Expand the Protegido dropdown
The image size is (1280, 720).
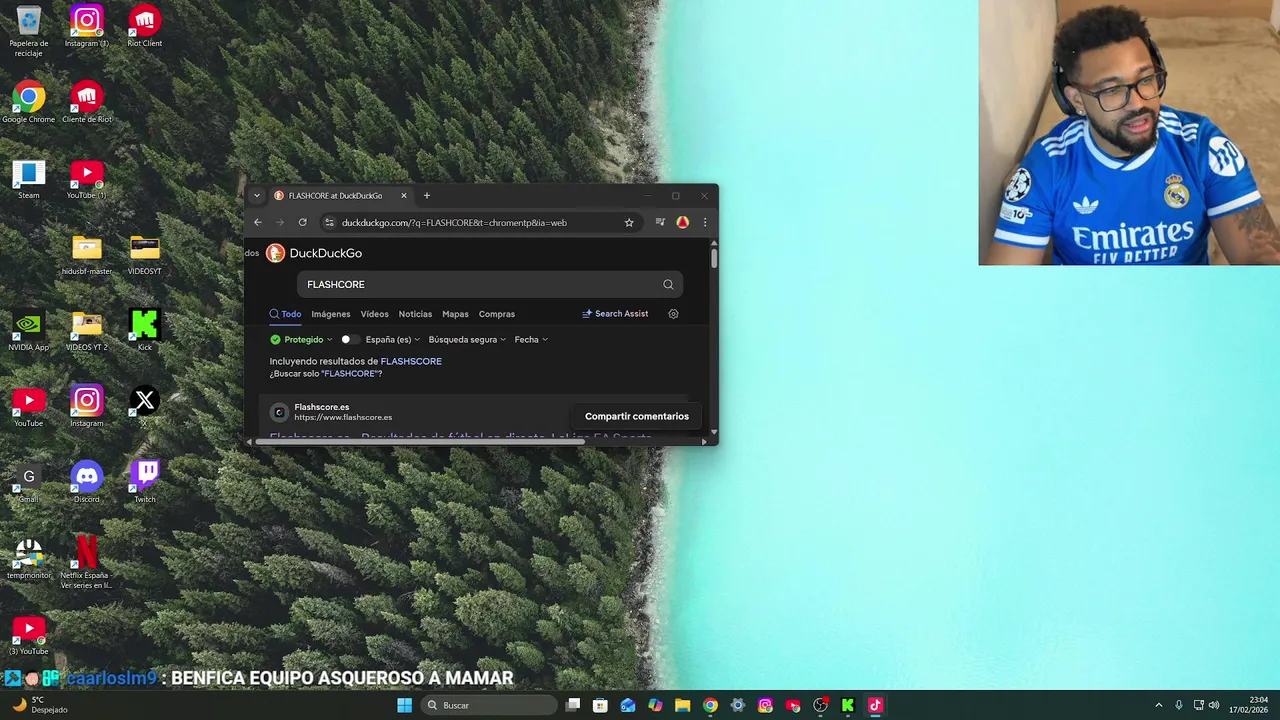[x=301, y=340]
